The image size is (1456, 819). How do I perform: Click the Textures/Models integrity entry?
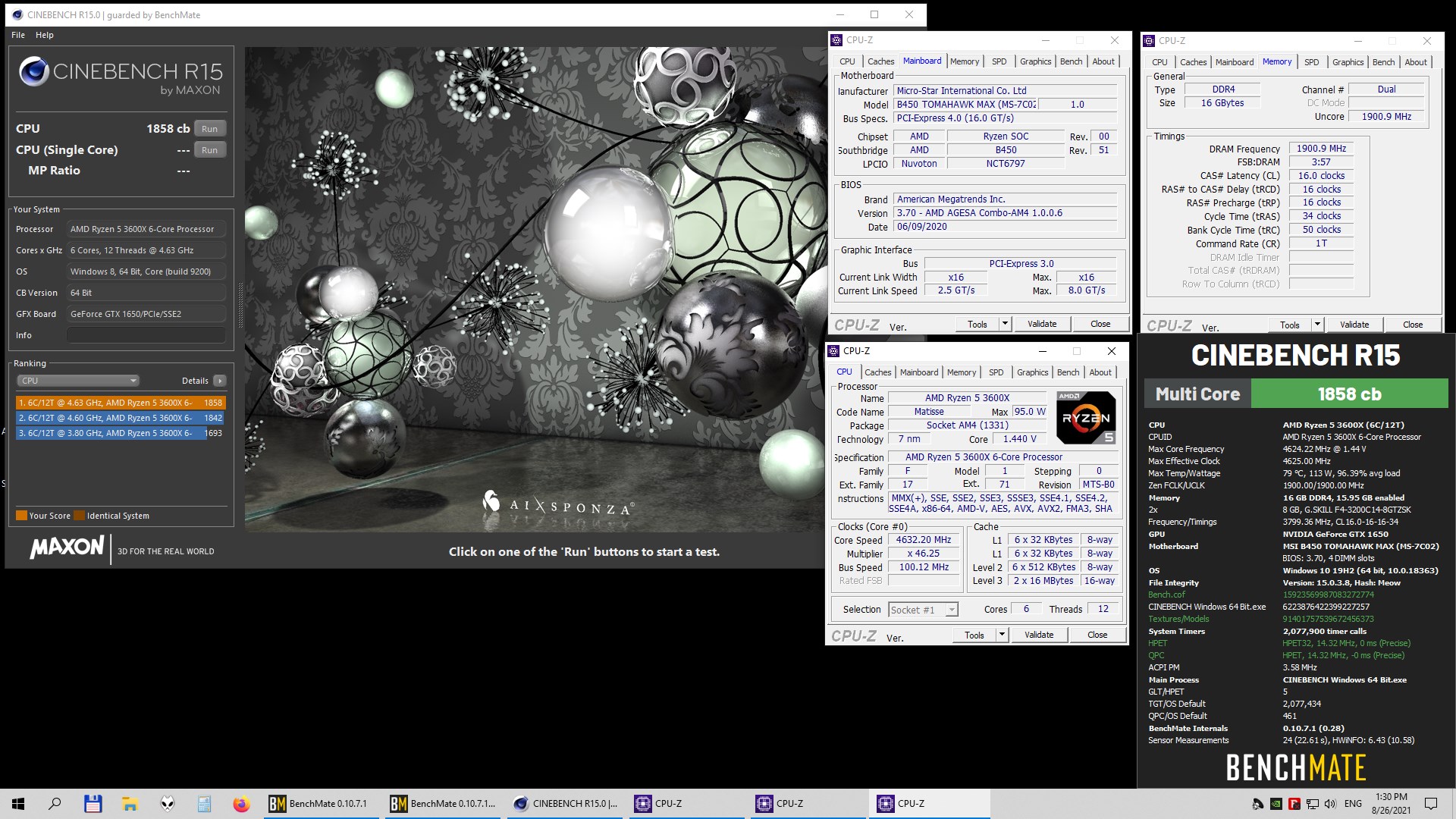point(1178,619)
